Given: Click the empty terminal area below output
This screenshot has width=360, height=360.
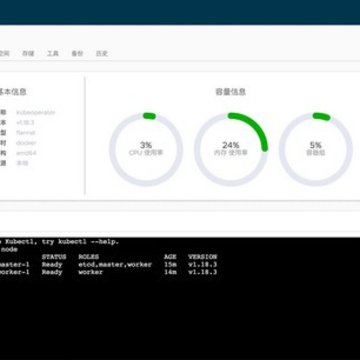Looking at the screenshot, I should (180, 318).
